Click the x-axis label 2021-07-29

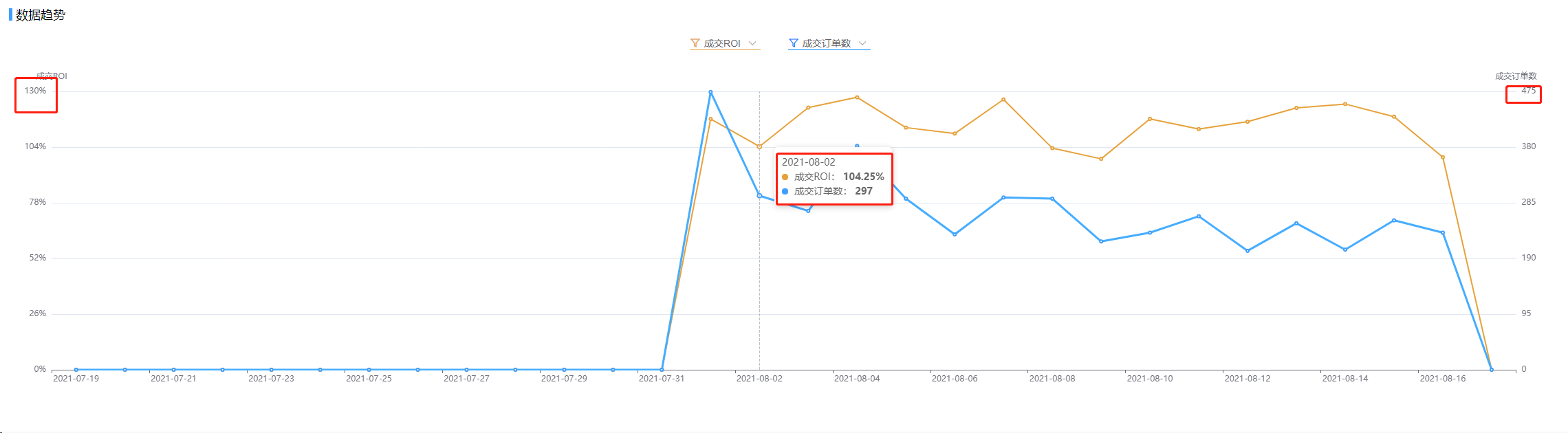[x=564, y=379]
